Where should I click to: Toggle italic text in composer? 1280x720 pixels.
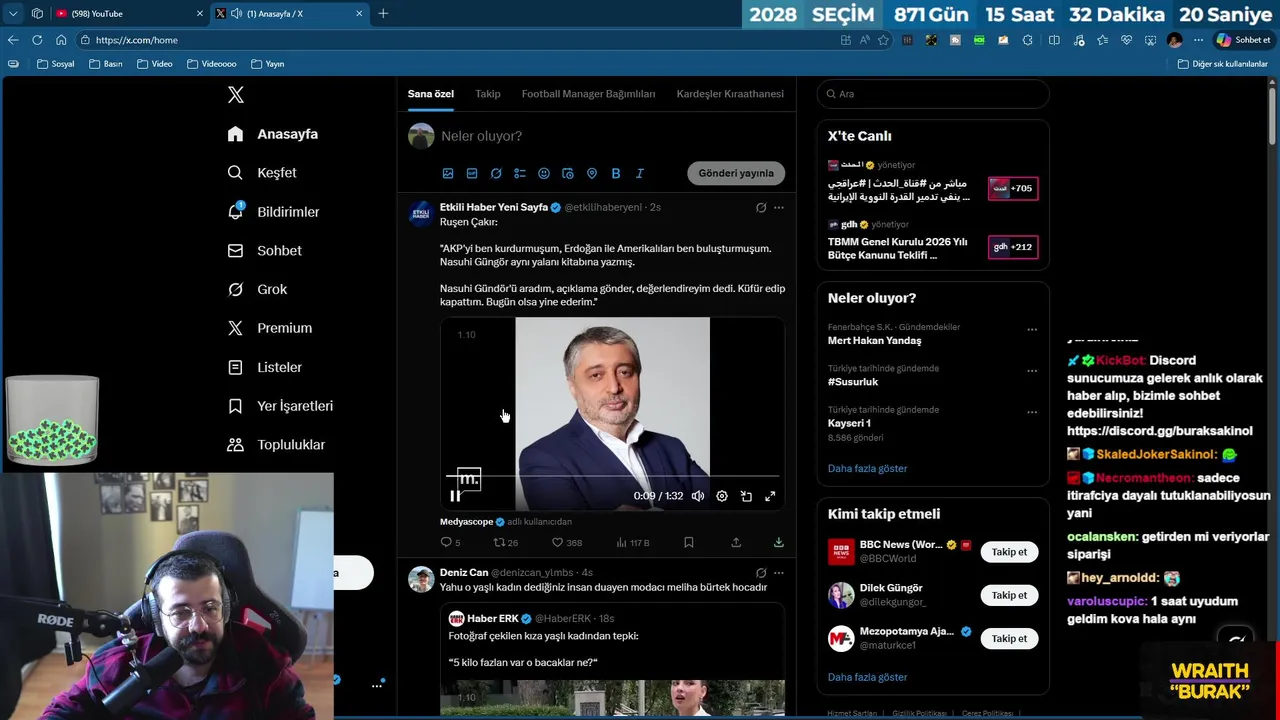coord(640,173)
